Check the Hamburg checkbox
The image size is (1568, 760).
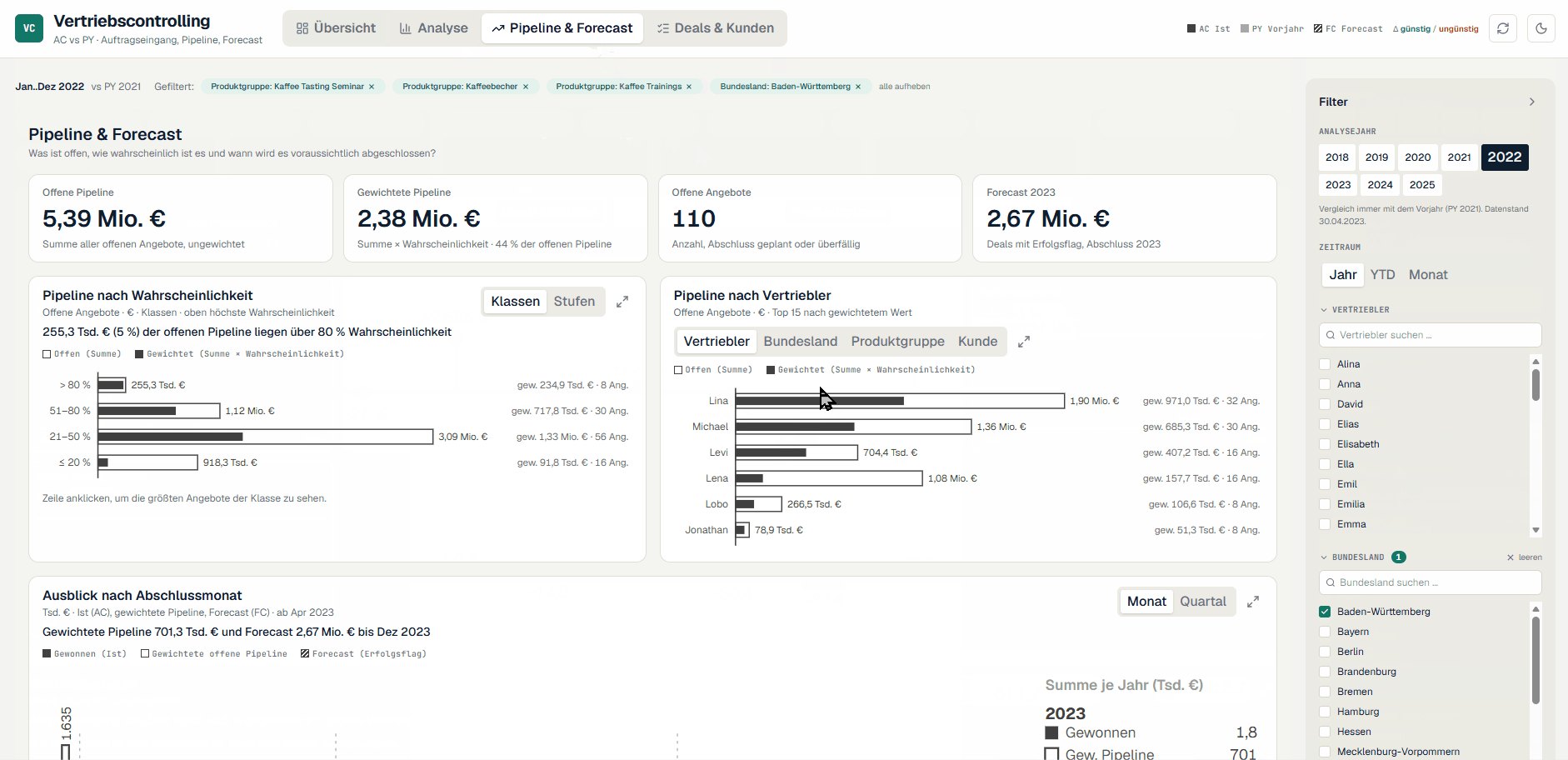[1325, 712]
